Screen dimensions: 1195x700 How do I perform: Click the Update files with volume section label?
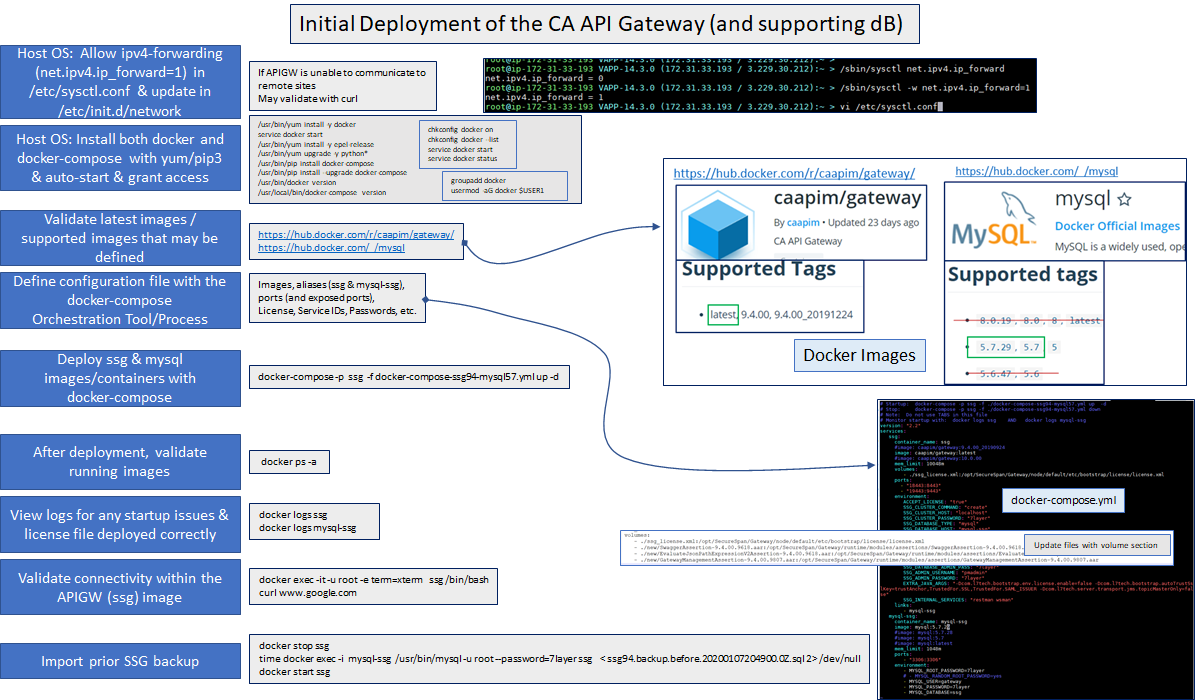click(1096, 545)
